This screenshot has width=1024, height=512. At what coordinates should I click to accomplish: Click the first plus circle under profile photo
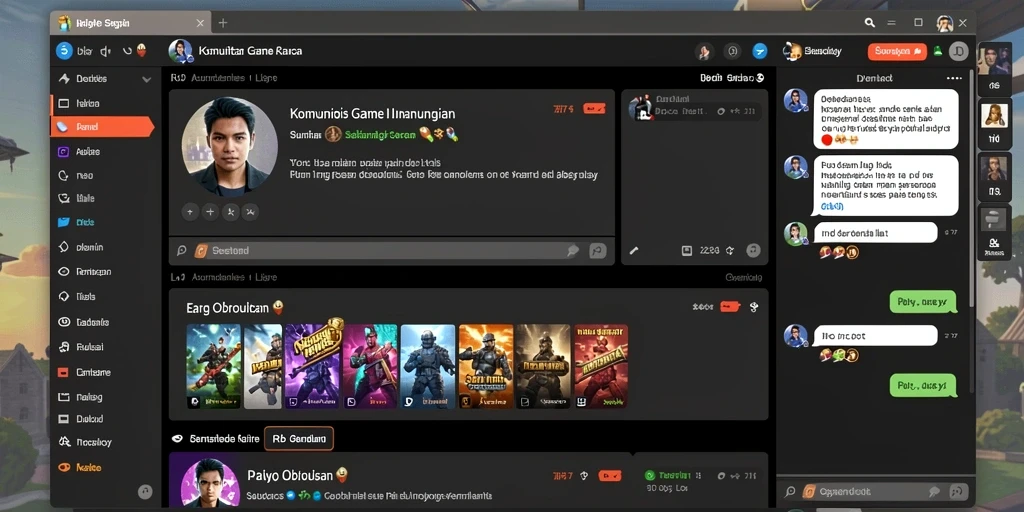coord(190,212)
